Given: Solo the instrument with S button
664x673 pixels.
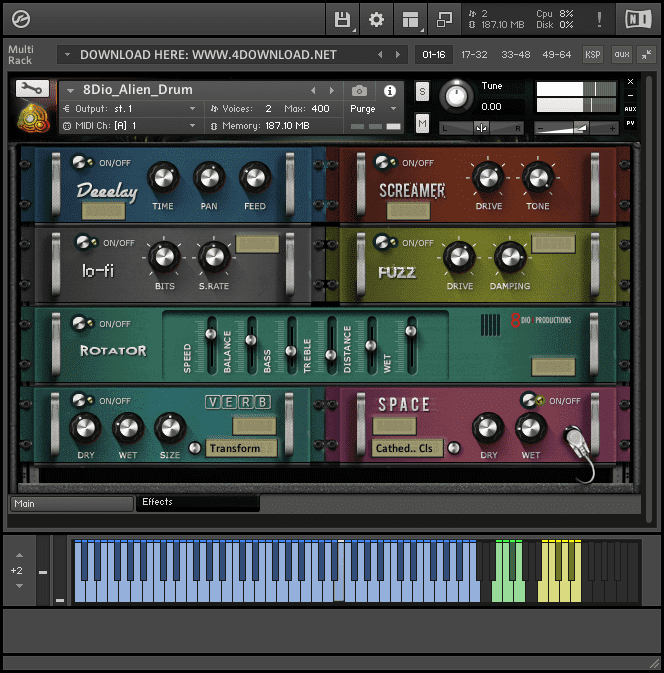Looking at the screenshot, I should [422, 91].
